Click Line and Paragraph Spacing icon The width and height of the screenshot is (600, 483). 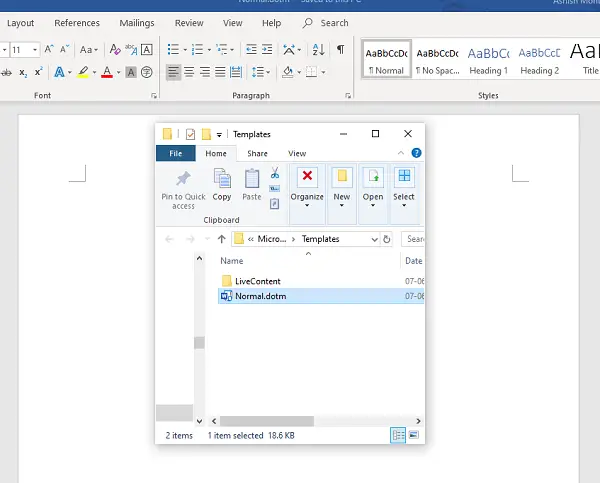[258, 72]
